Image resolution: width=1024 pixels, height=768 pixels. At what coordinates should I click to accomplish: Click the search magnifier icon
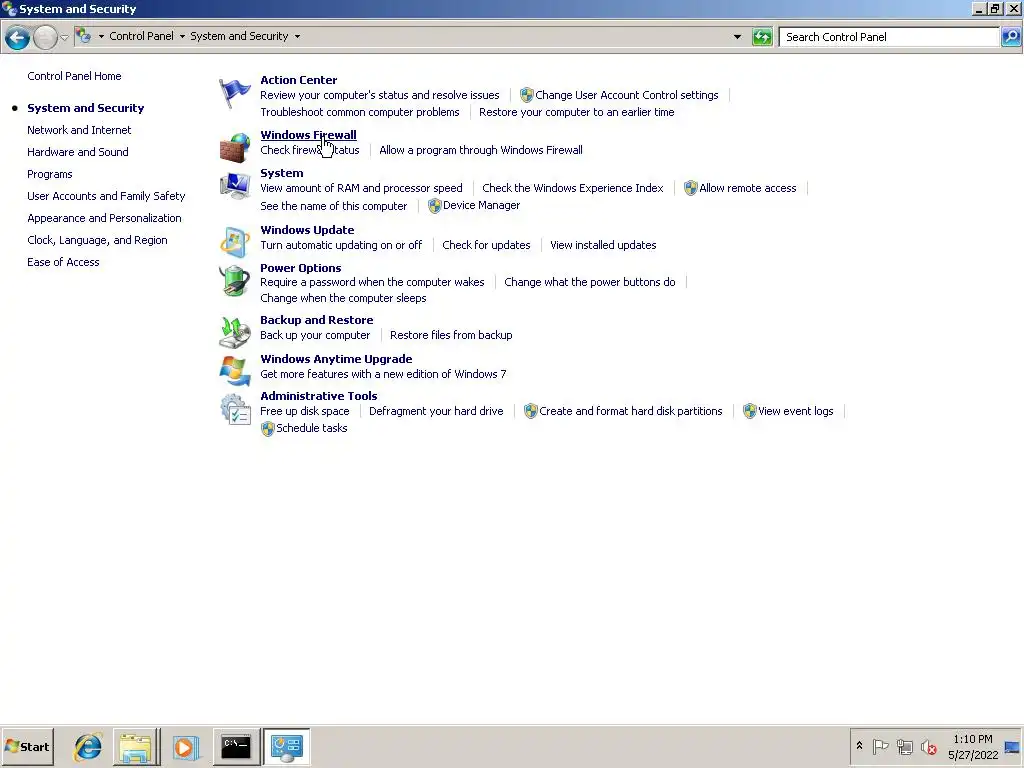[1010, 37]
